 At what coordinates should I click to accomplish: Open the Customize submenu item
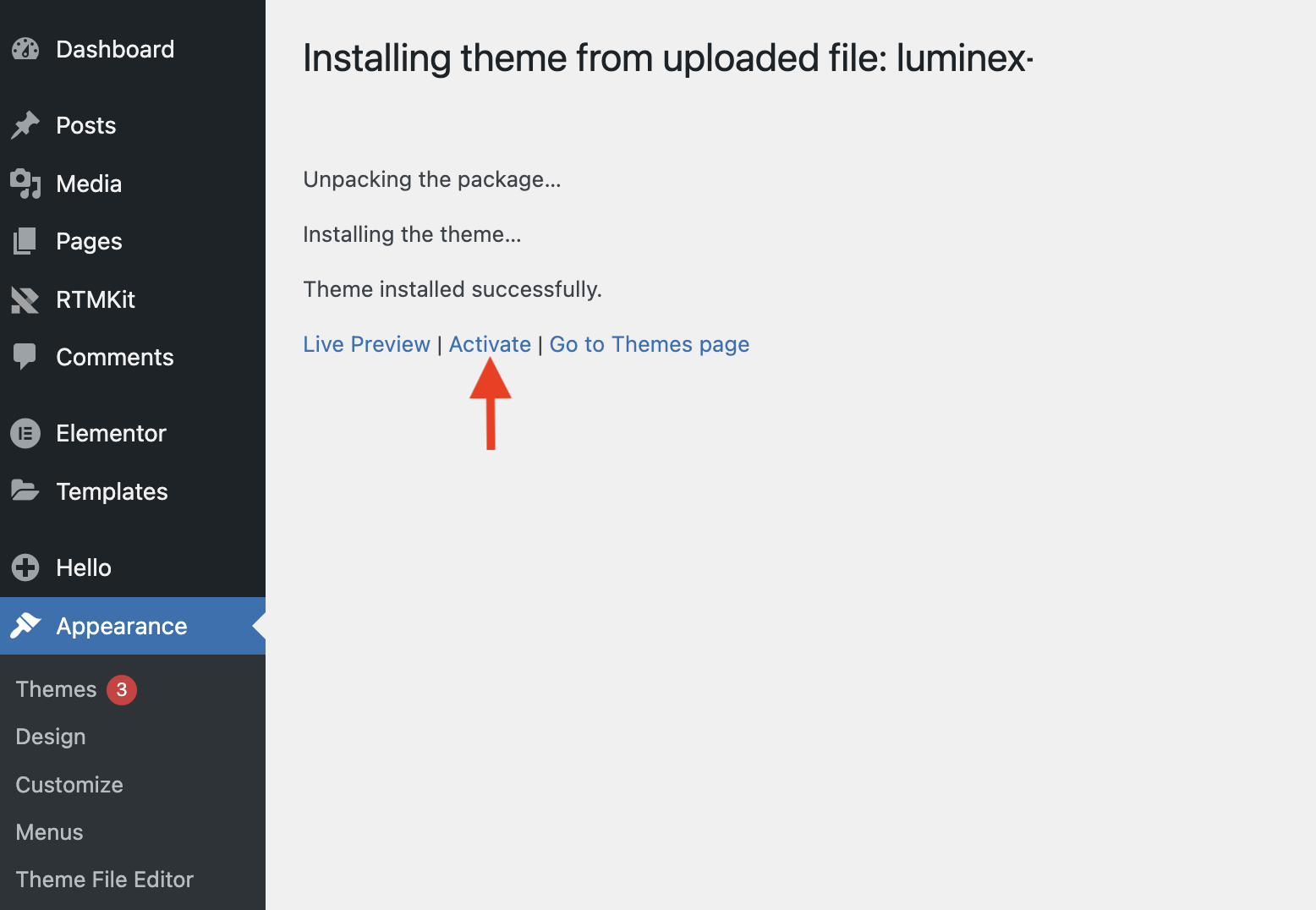click(69, 785)
